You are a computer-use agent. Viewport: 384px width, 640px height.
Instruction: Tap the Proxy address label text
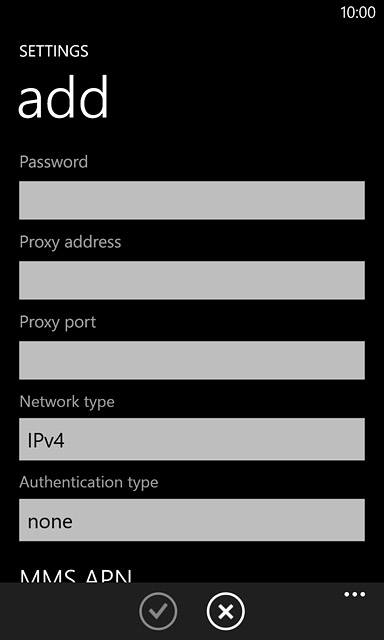coord(70,242)
